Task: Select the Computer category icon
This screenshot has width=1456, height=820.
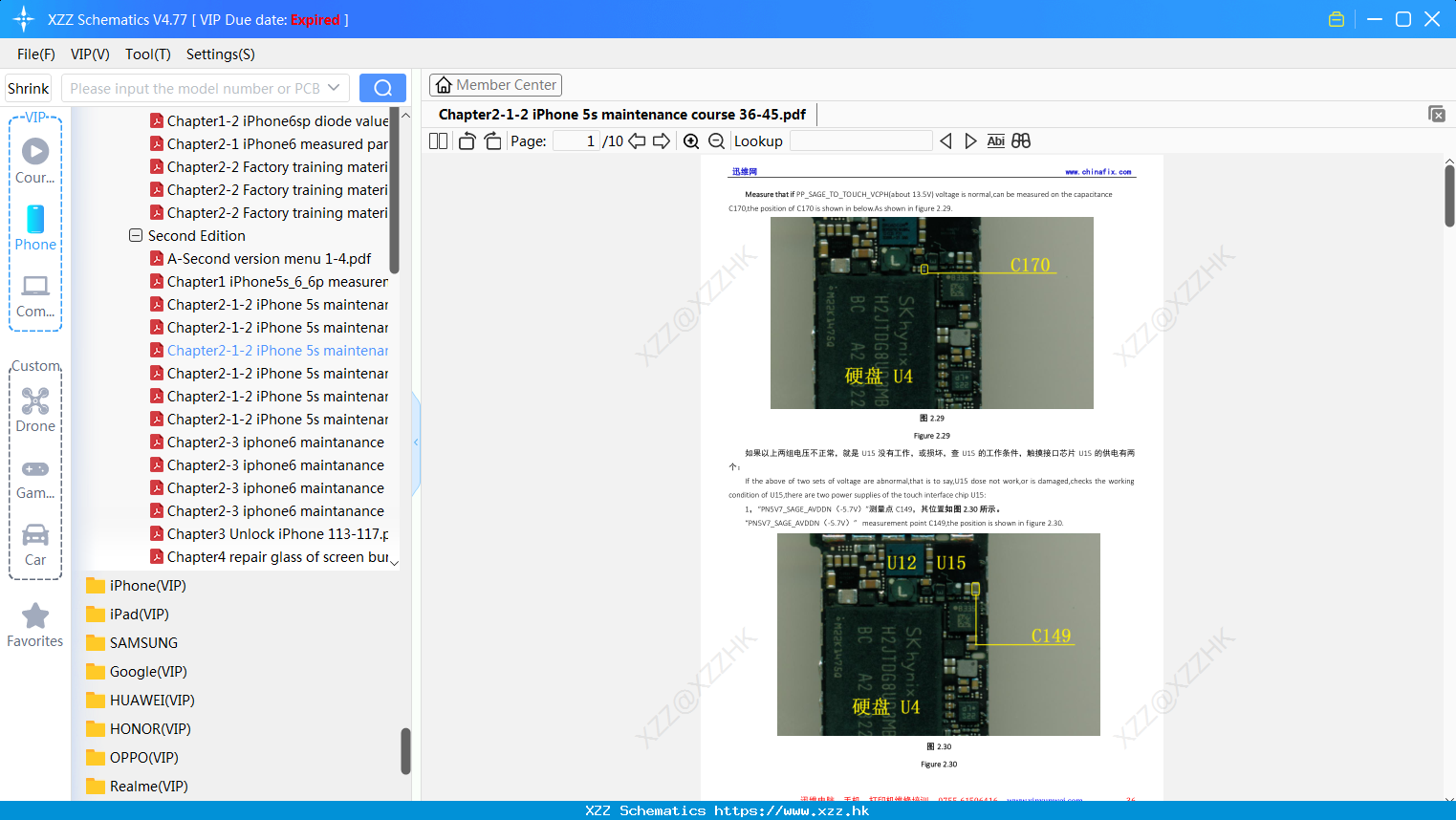Action: (x=35, y=294)
